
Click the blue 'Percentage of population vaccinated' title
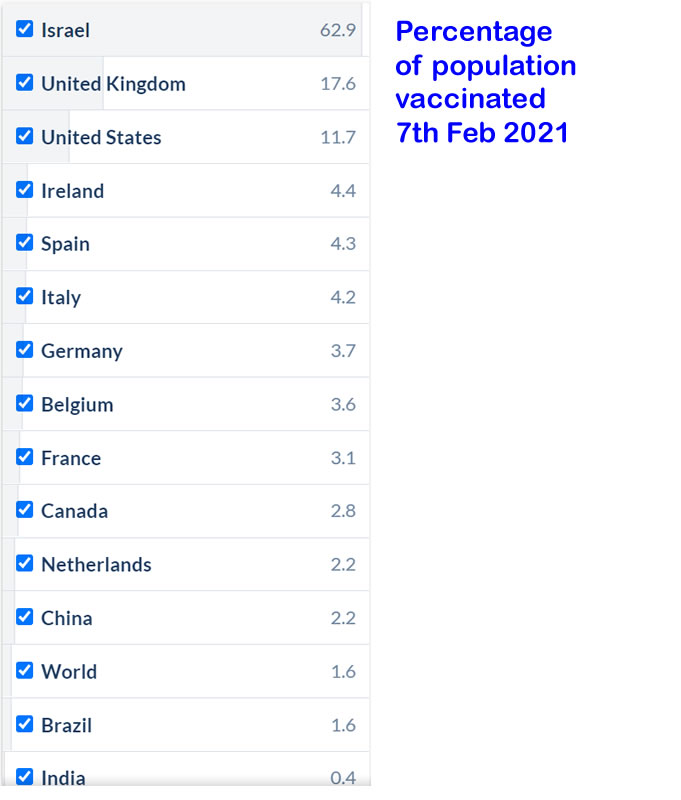tap(485, 82)
